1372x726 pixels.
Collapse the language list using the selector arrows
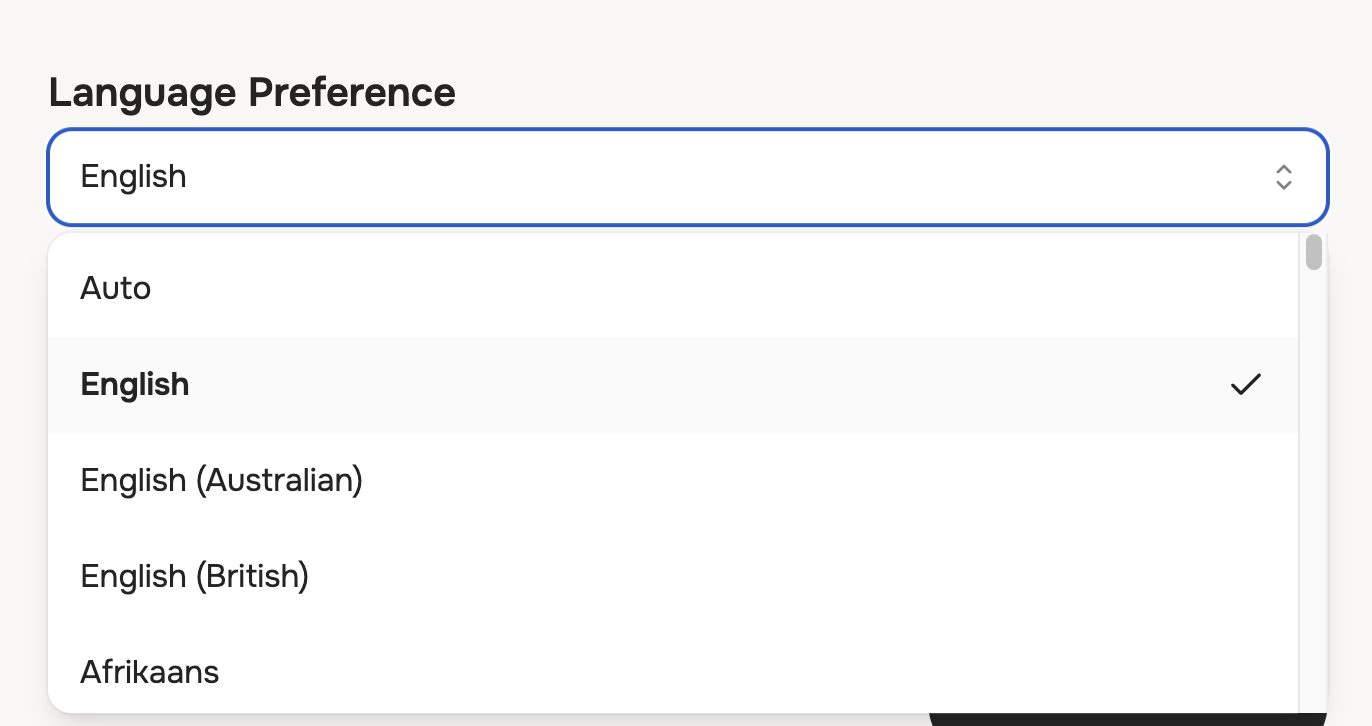click(1283, 177)
